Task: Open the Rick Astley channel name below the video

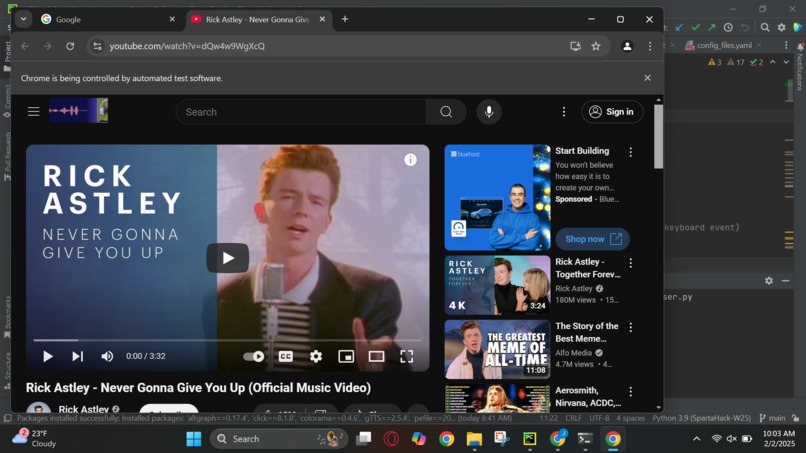Action: pos(83,409)
